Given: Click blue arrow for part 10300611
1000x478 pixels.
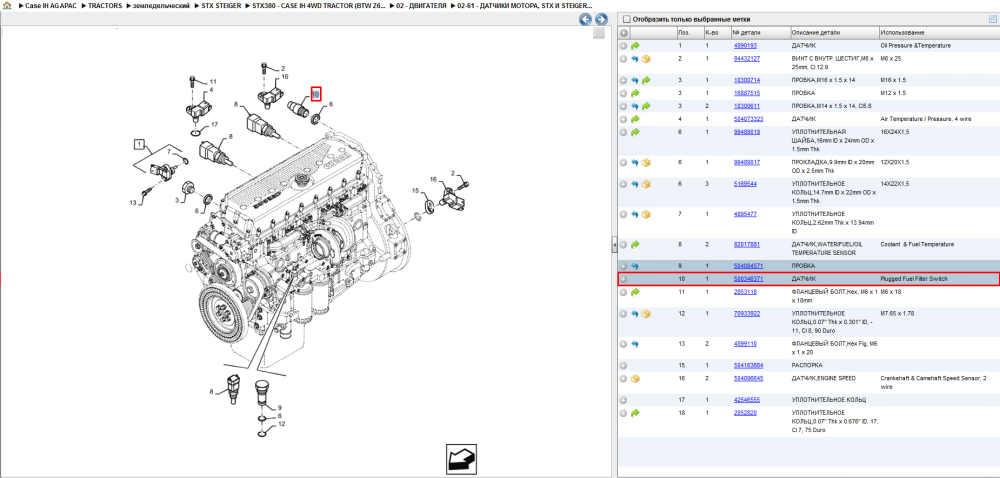Looking at the screenshot, I should 635,106.
